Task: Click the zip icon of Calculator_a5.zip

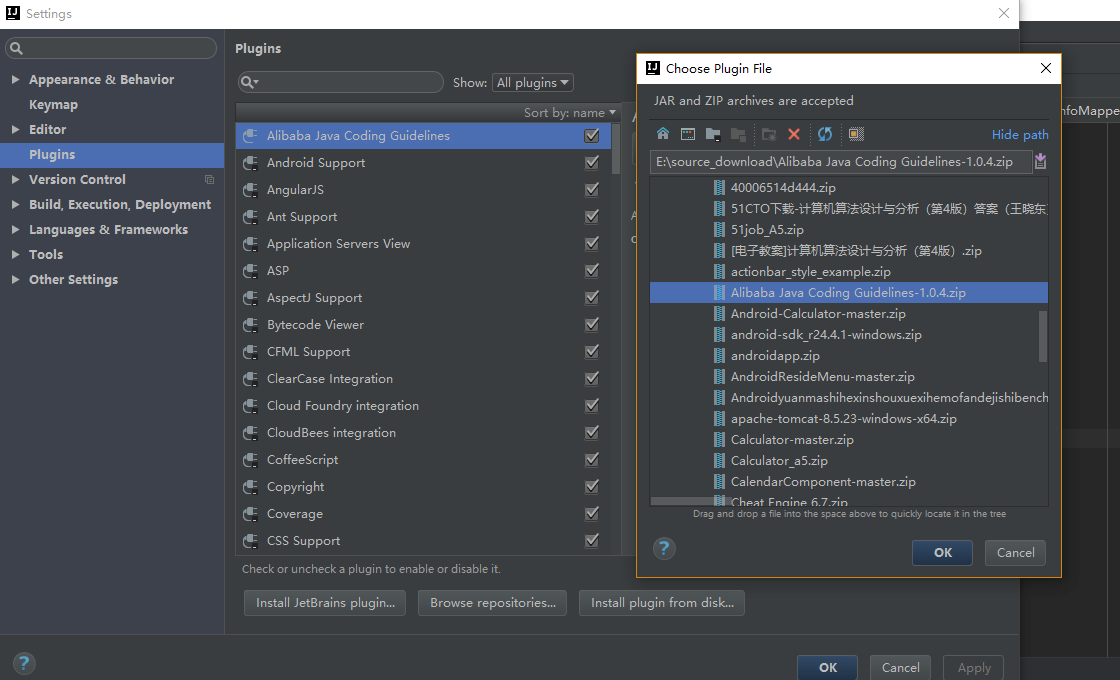Action: [x=719, y=461]
